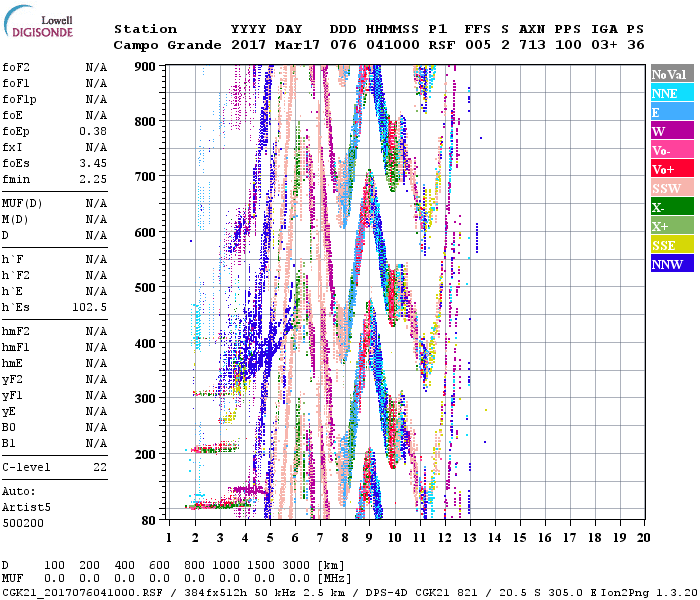Screen dimensions: 700x600
Task: Click the foEs value 3.45
Action: coord(93,163)
